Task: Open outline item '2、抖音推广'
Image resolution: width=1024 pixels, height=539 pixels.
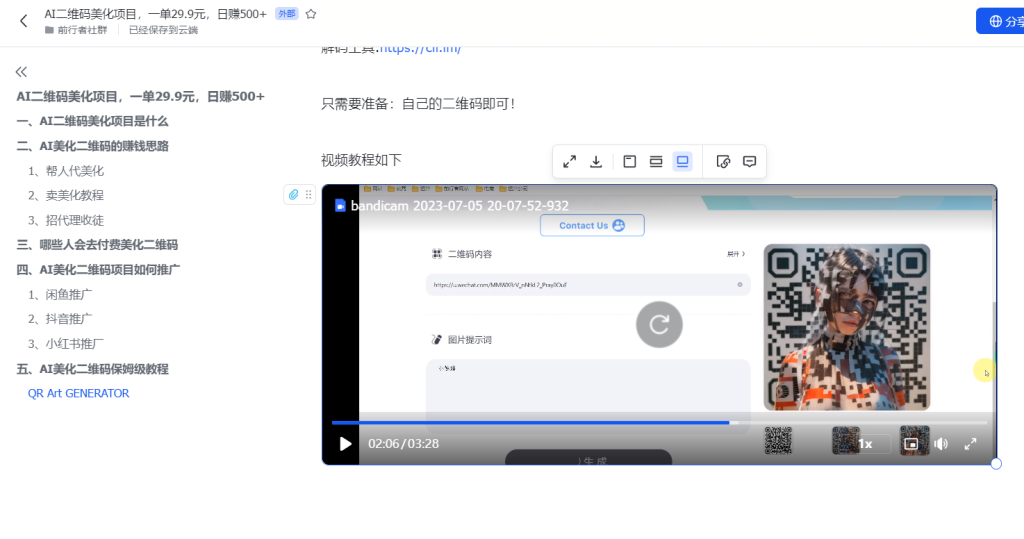Action: 60,319
